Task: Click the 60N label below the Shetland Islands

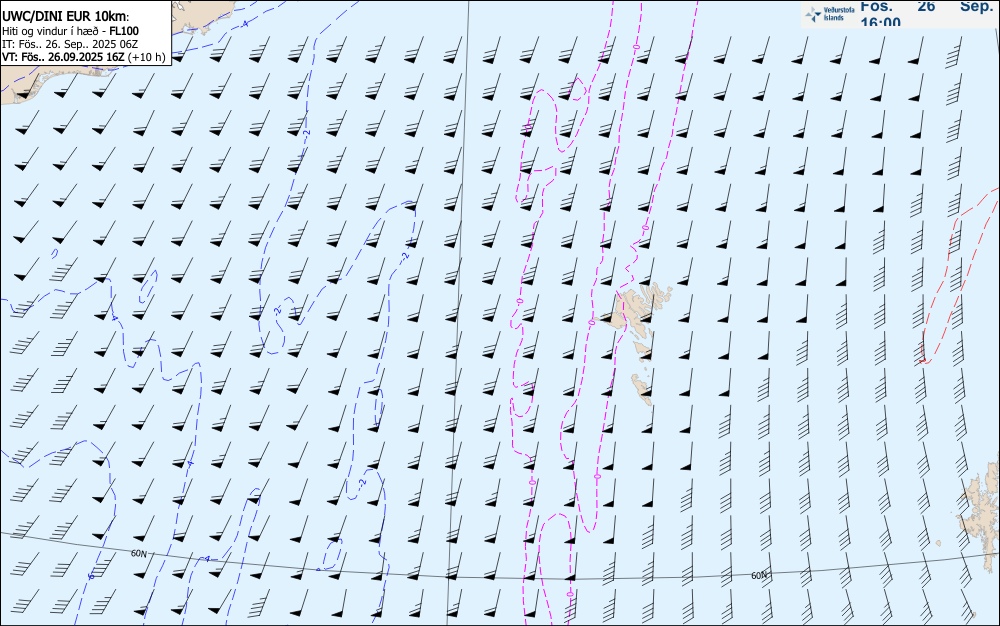Action: point(759,575)
